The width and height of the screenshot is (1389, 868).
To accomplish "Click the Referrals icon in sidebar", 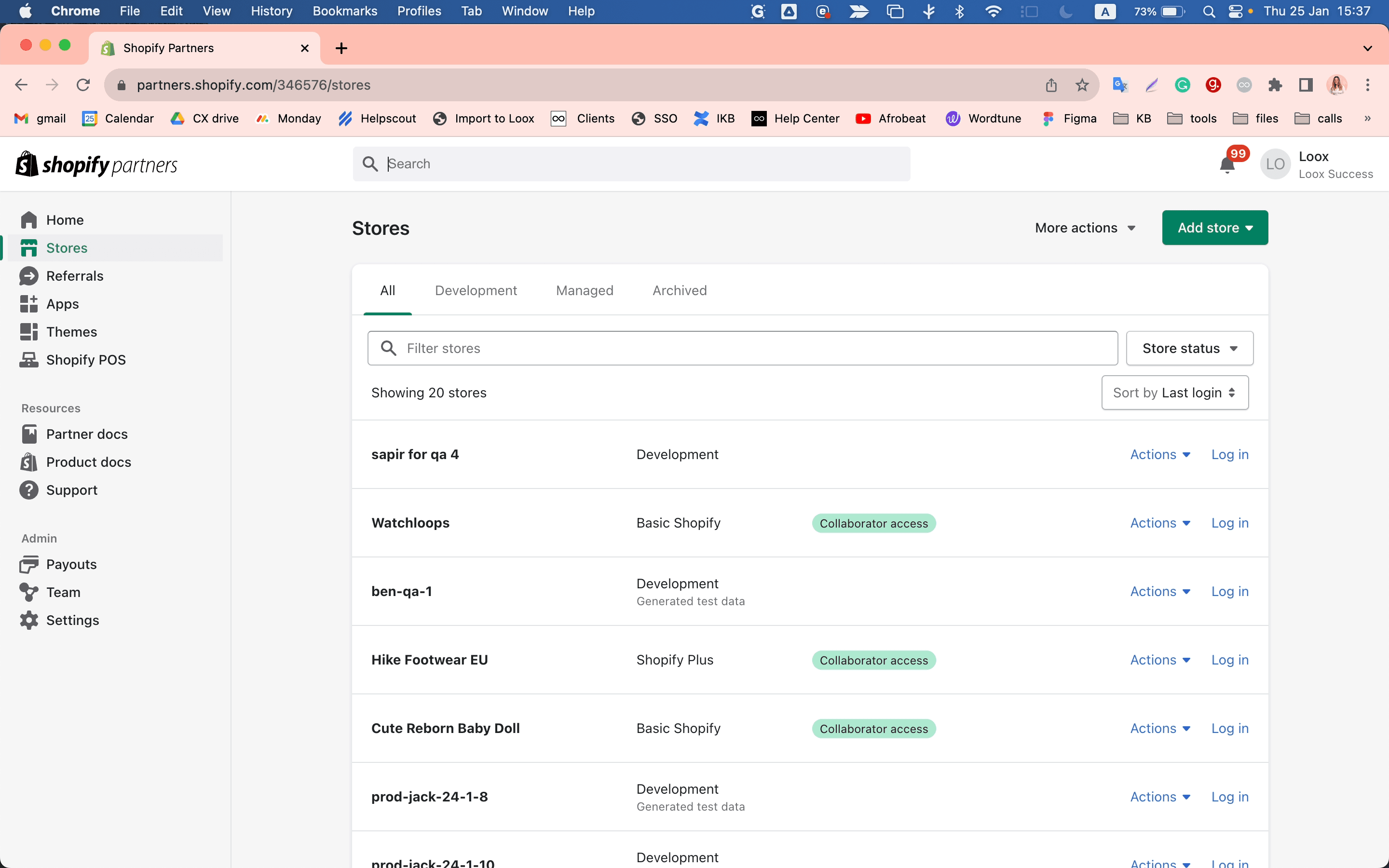I will coord(29,276).
